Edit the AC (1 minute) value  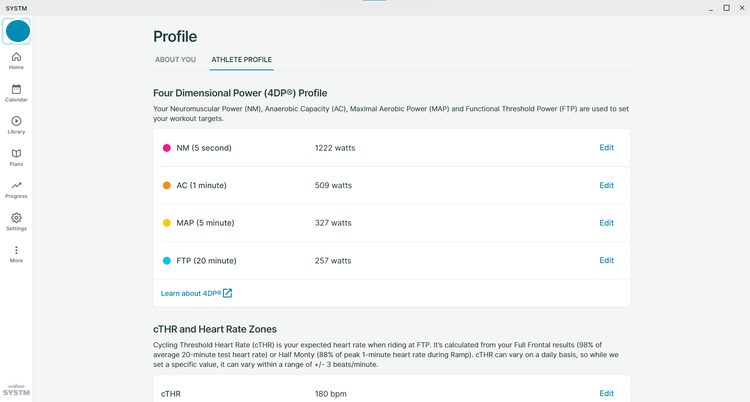(x=607, y=185)
